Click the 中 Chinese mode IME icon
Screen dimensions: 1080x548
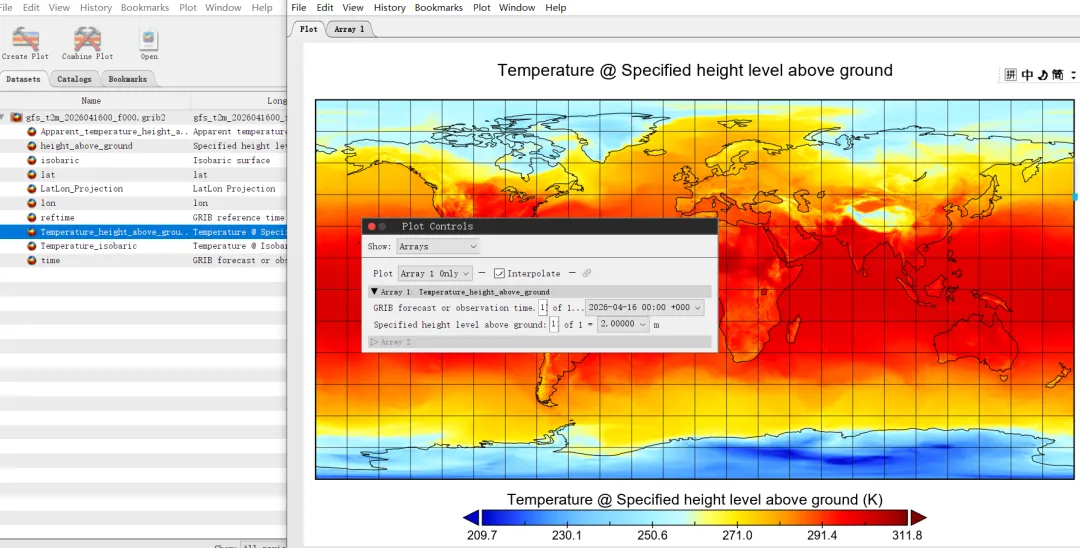1027,75
